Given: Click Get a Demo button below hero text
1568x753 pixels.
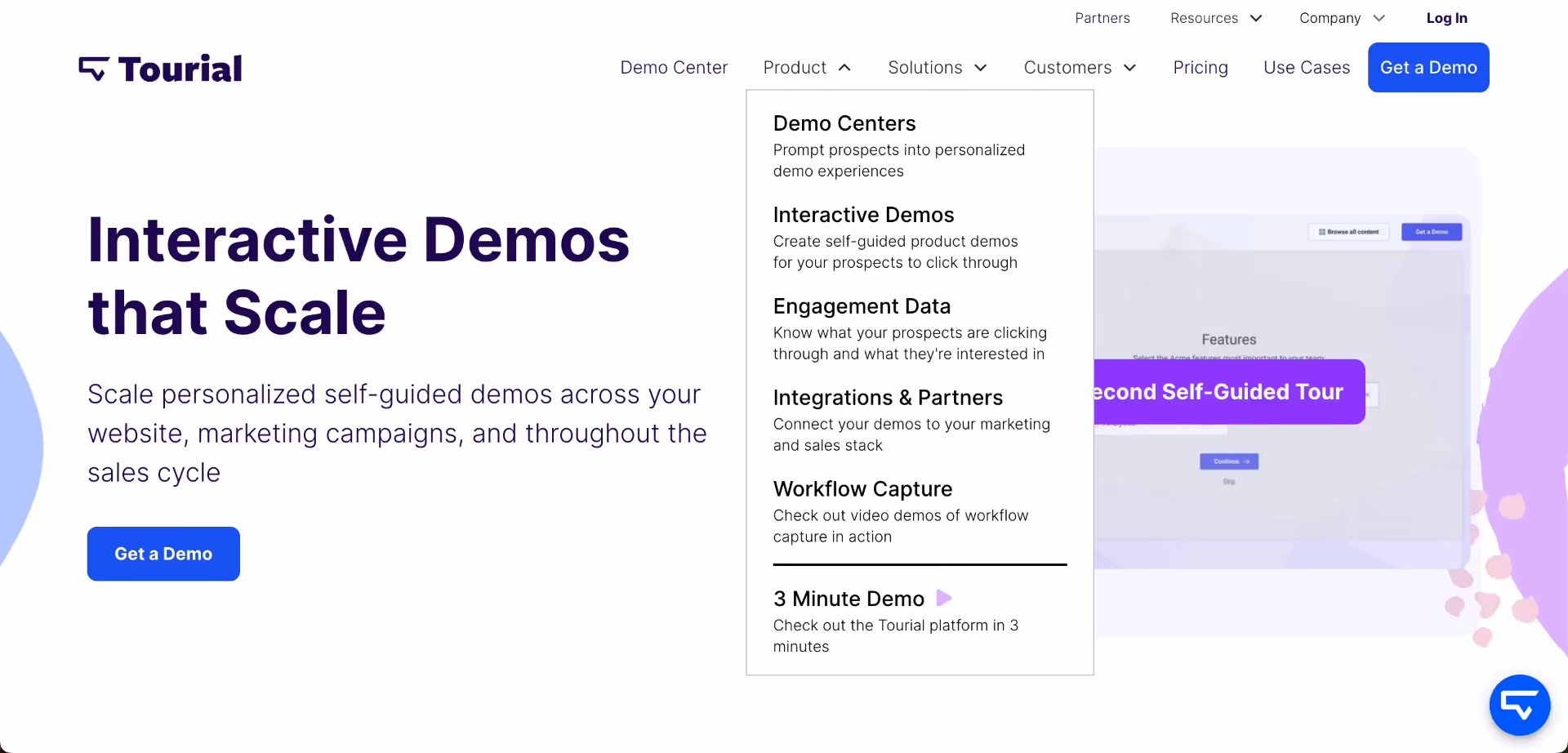Looking at the screenshot, I should [163, 554].
